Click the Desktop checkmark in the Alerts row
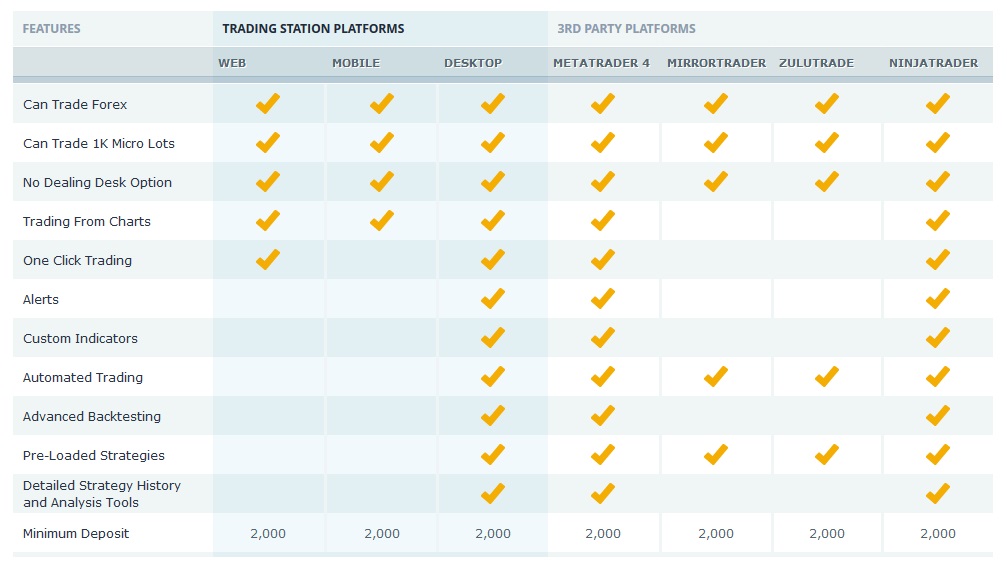Screen dimensions: 1007x565 point(493,299)
